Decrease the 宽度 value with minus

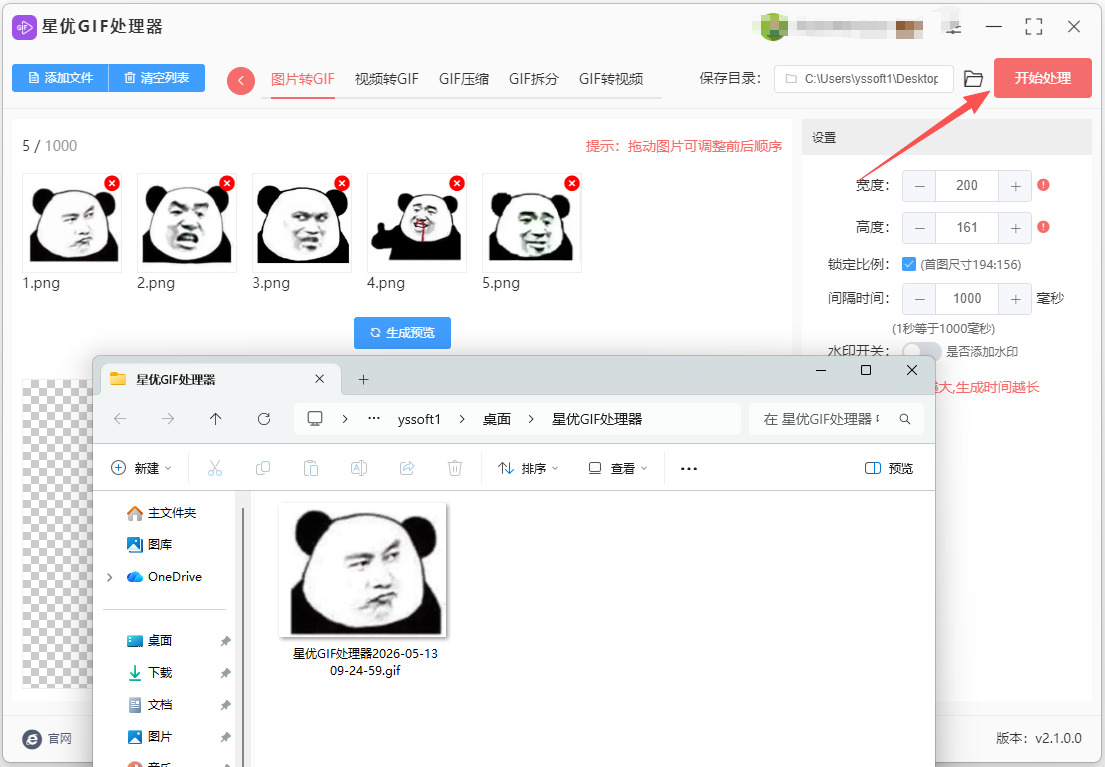point(919,186)
